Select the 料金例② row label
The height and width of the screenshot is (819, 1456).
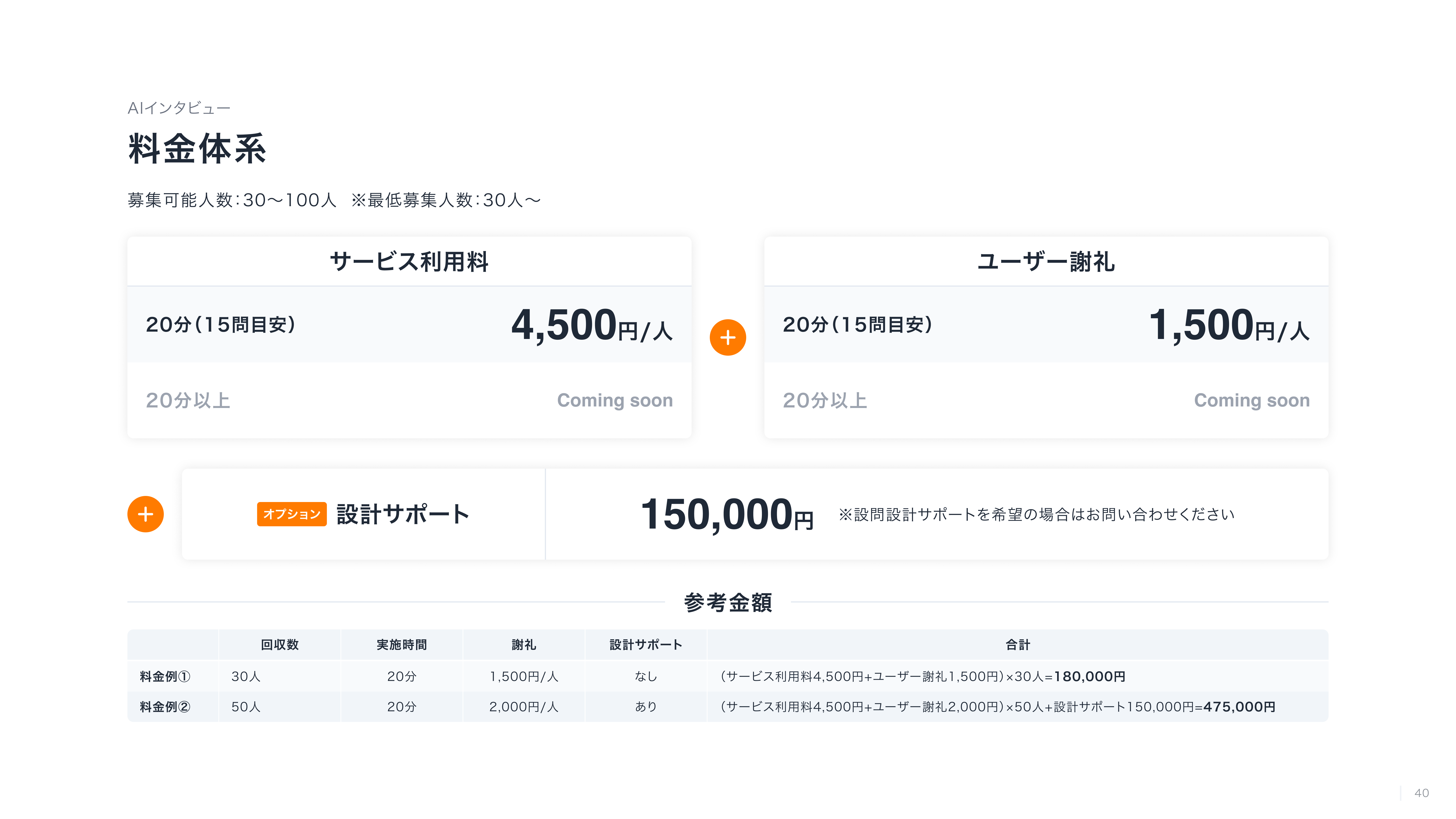165,707
